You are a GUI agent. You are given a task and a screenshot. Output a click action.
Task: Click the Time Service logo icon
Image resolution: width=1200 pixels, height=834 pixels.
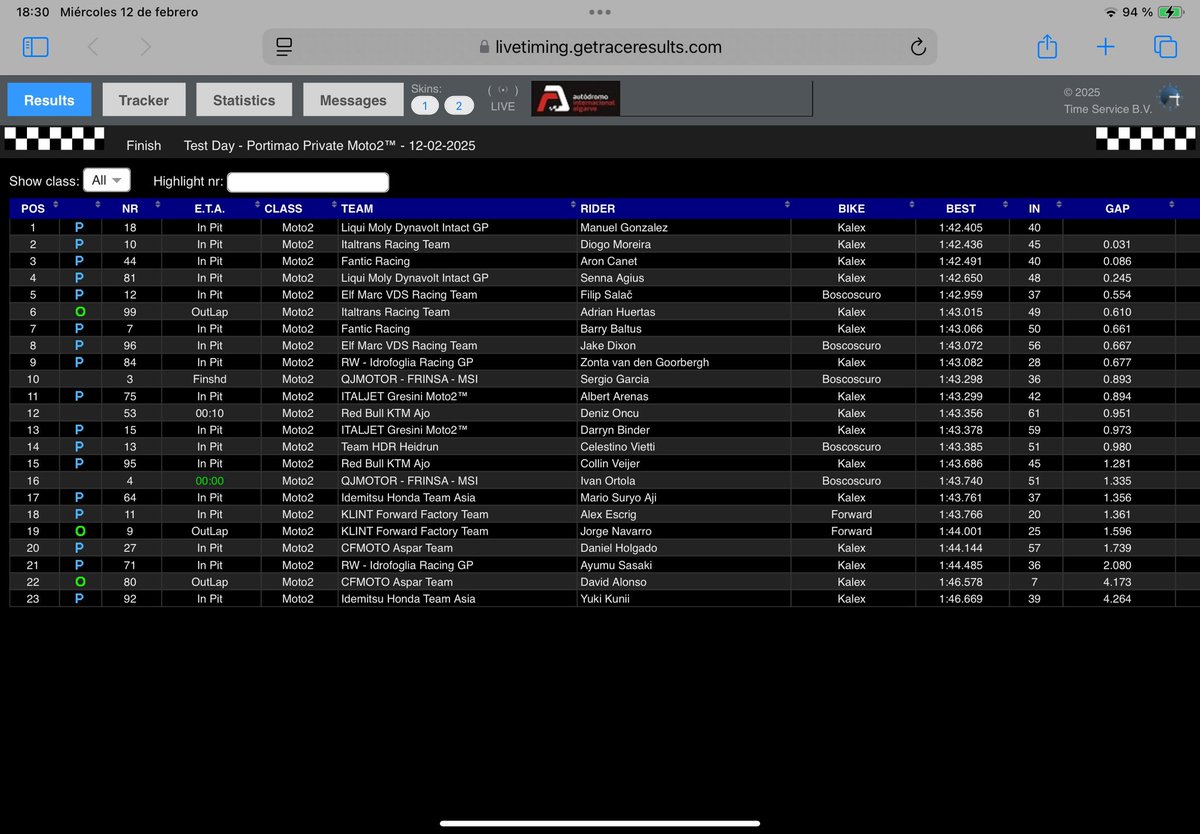pos(1169,97)
